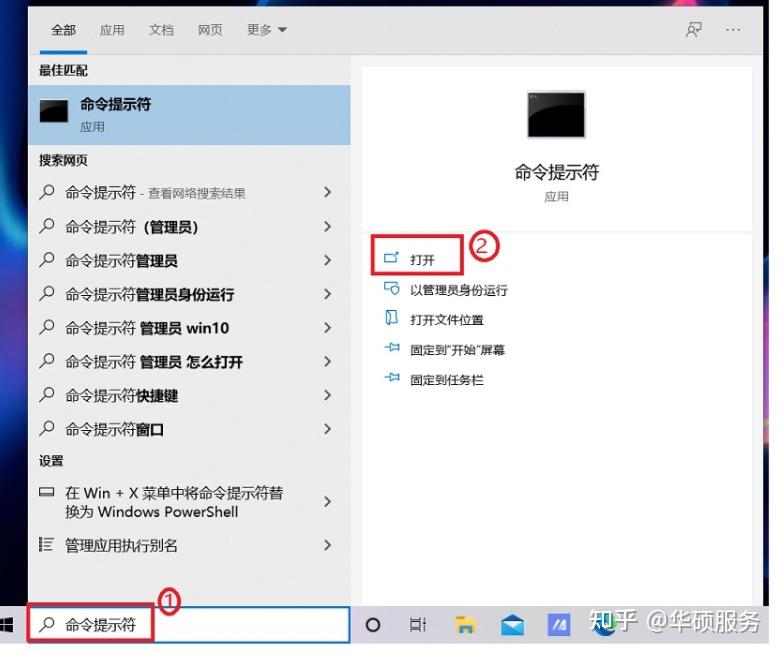Select 命令提示符 - 查看网络搜索结果
The image size is (781, 654).
pos(189,192)
